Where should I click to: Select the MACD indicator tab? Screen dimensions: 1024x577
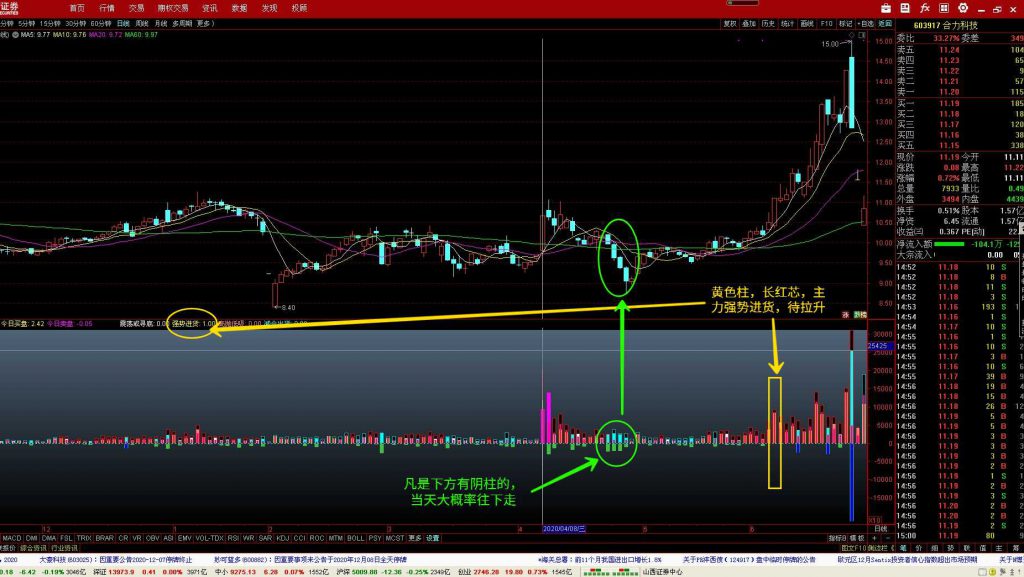click(x=10, y=538)
